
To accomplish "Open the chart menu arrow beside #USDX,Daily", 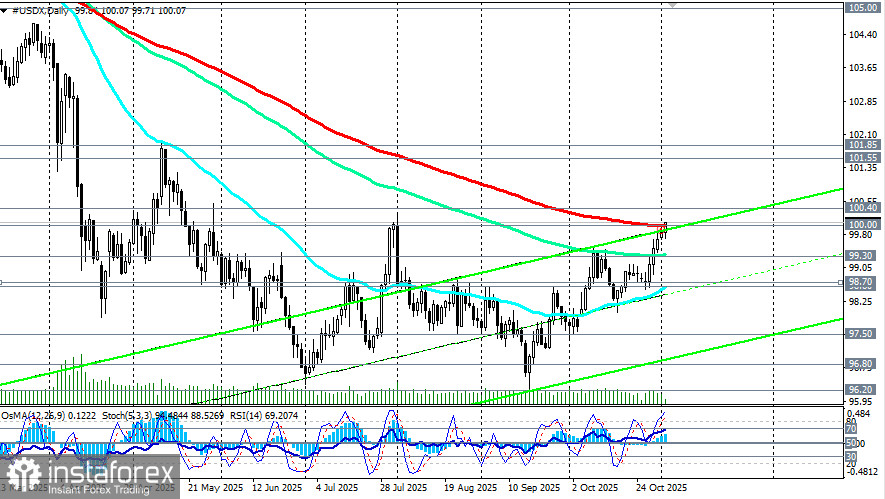I will pos(3,11).
